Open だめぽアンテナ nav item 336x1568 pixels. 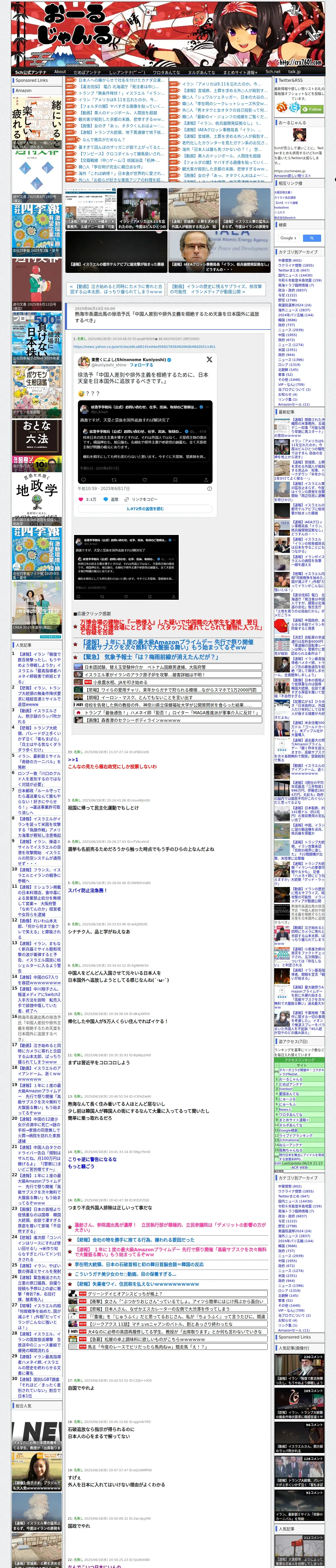(x=87, y=72)
